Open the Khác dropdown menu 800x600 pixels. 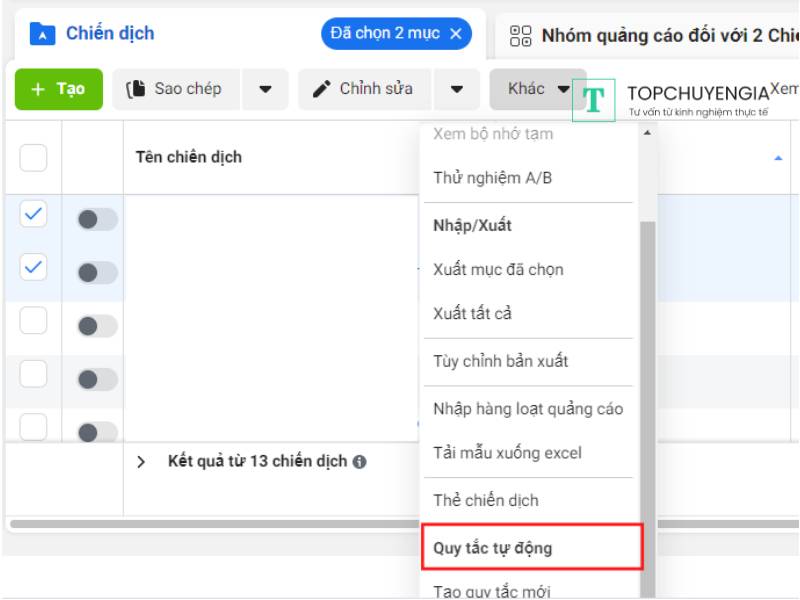coord(537,89)
